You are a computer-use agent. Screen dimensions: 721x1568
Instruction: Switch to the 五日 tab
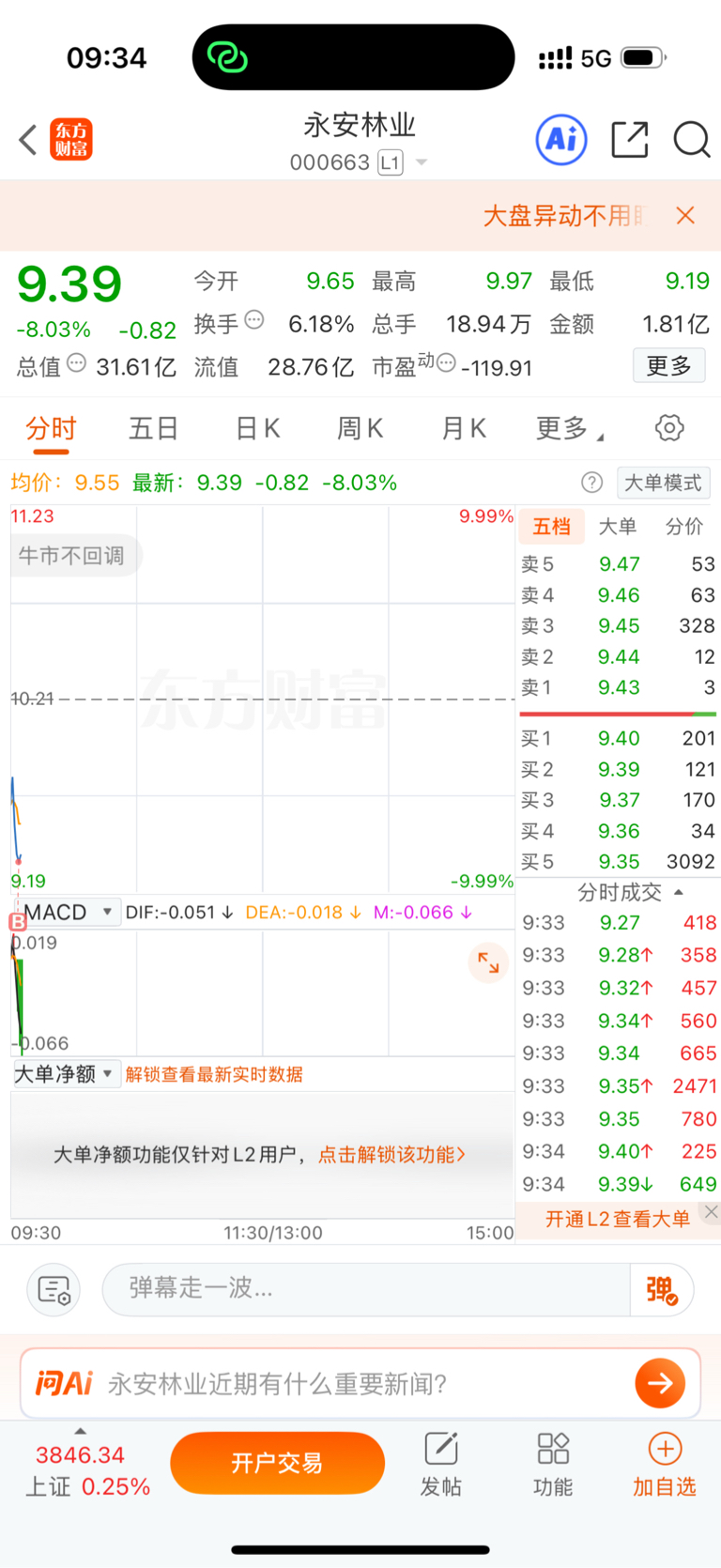tap(154, 429)
